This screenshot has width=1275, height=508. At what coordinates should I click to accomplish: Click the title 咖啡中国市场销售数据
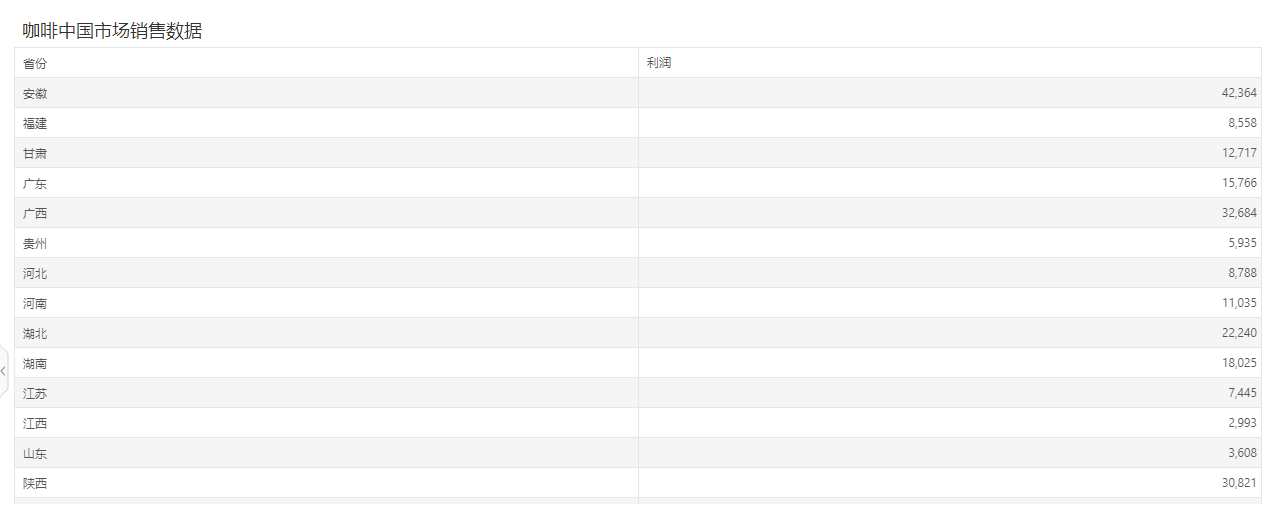(x=113, y=31)
